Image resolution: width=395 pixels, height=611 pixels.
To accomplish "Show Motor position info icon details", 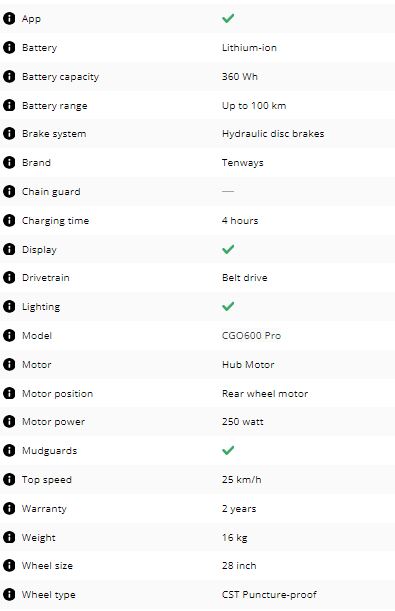I will tap(9, 393).
